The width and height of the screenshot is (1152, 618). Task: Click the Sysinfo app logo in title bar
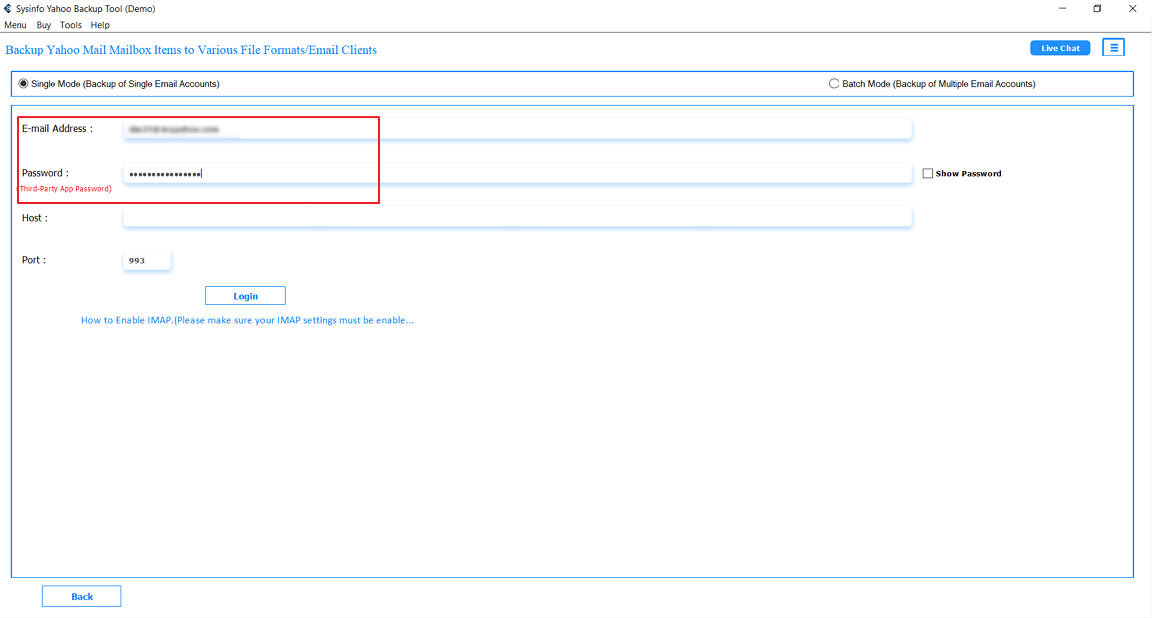pos(7,9)
